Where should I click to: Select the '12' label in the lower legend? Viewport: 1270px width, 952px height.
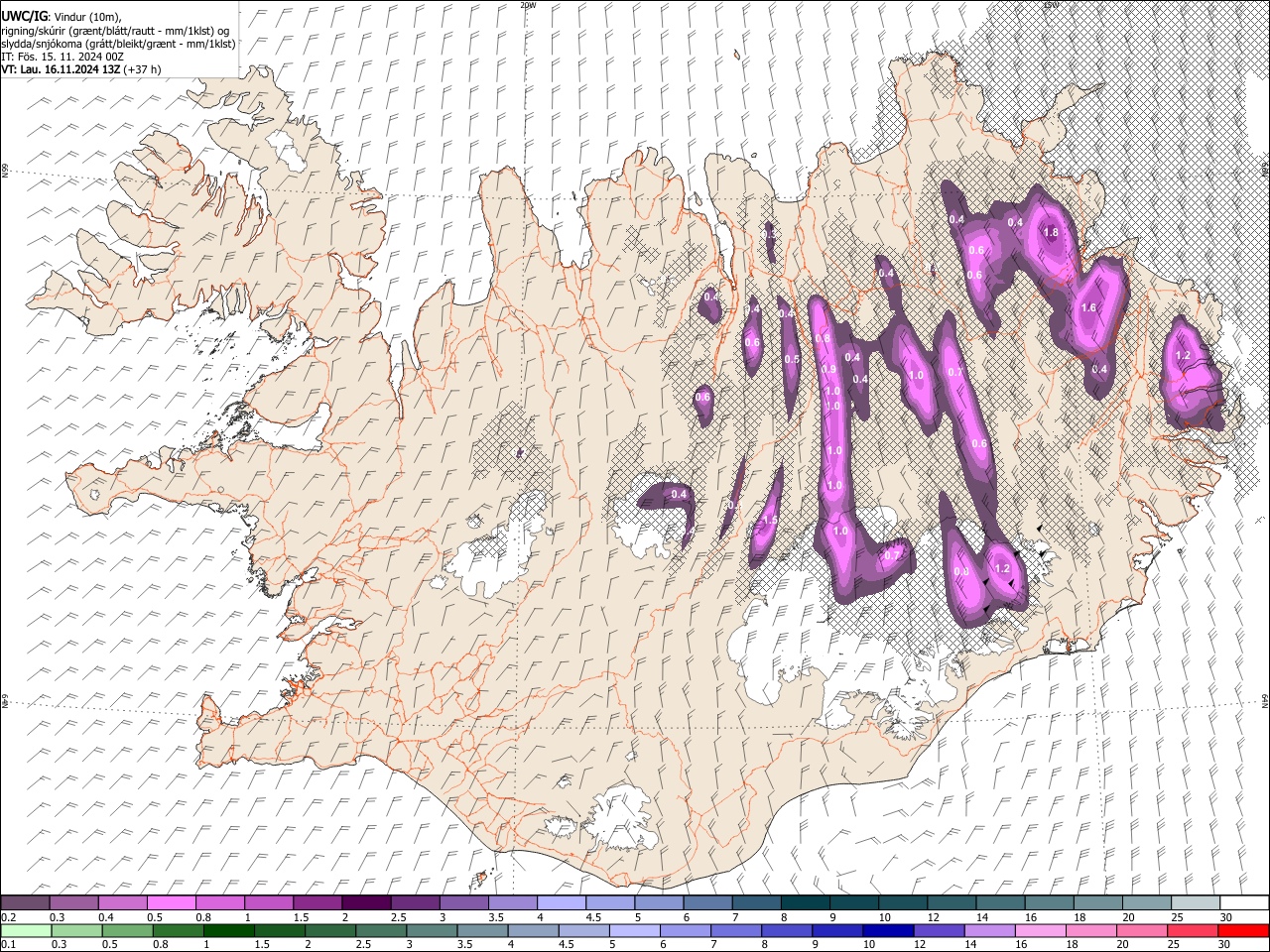[921, 945]
